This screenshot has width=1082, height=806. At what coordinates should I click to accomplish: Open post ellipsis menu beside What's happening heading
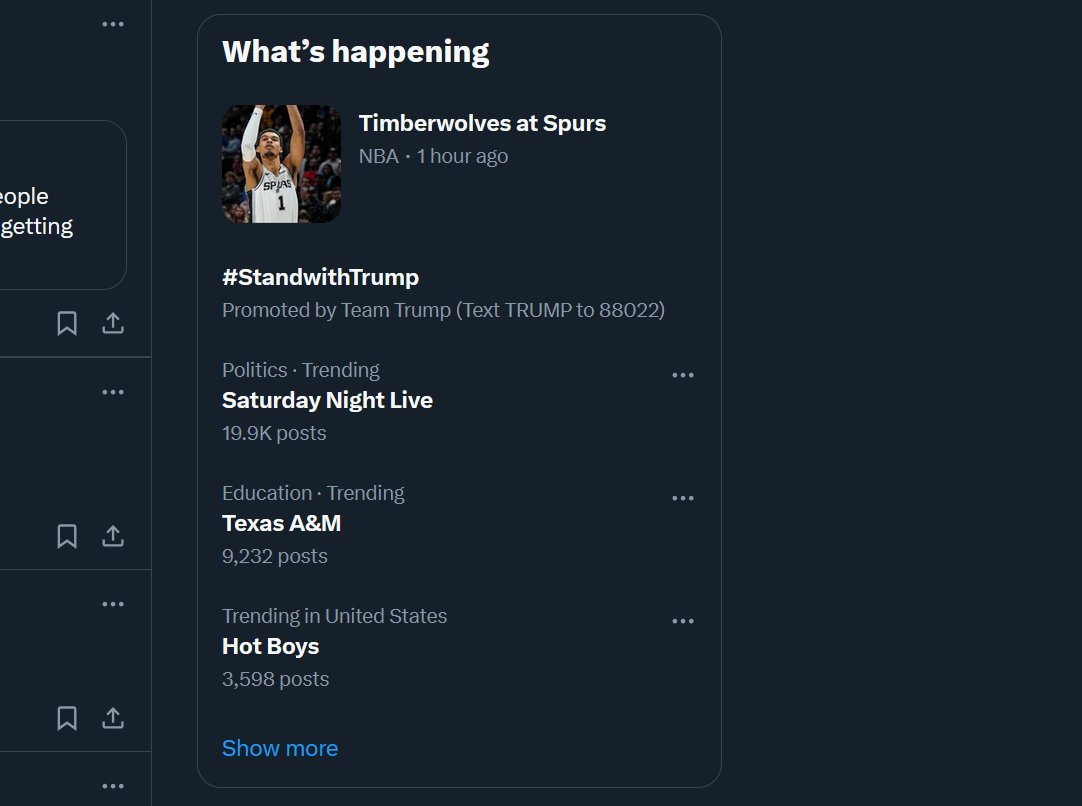pos(113,24)
